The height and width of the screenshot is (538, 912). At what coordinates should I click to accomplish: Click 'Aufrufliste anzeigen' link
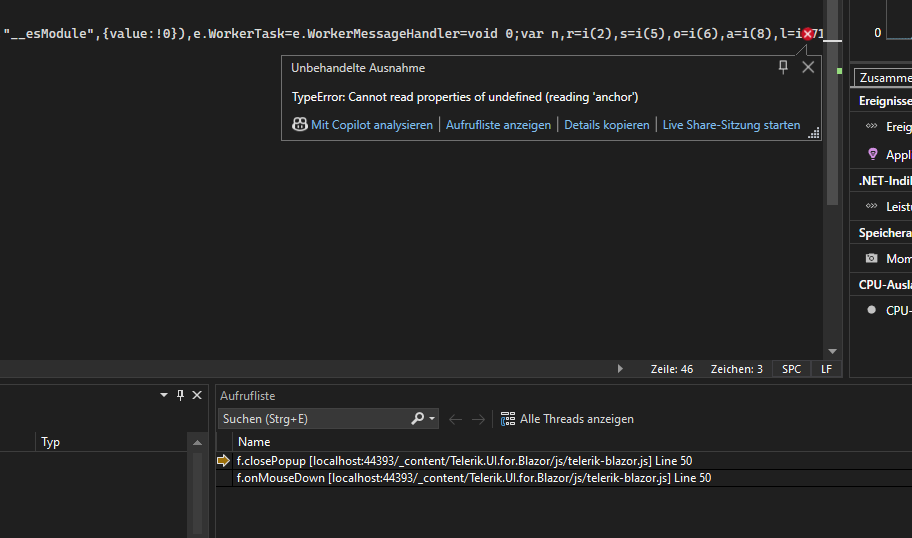pyautogui.click(x=498, y=125)
